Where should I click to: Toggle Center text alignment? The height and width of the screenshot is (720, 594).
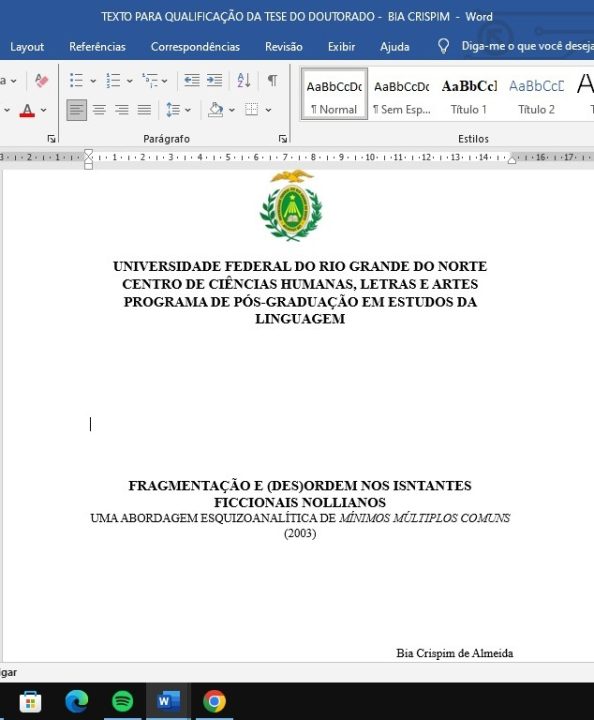click(x=99, y=110)
